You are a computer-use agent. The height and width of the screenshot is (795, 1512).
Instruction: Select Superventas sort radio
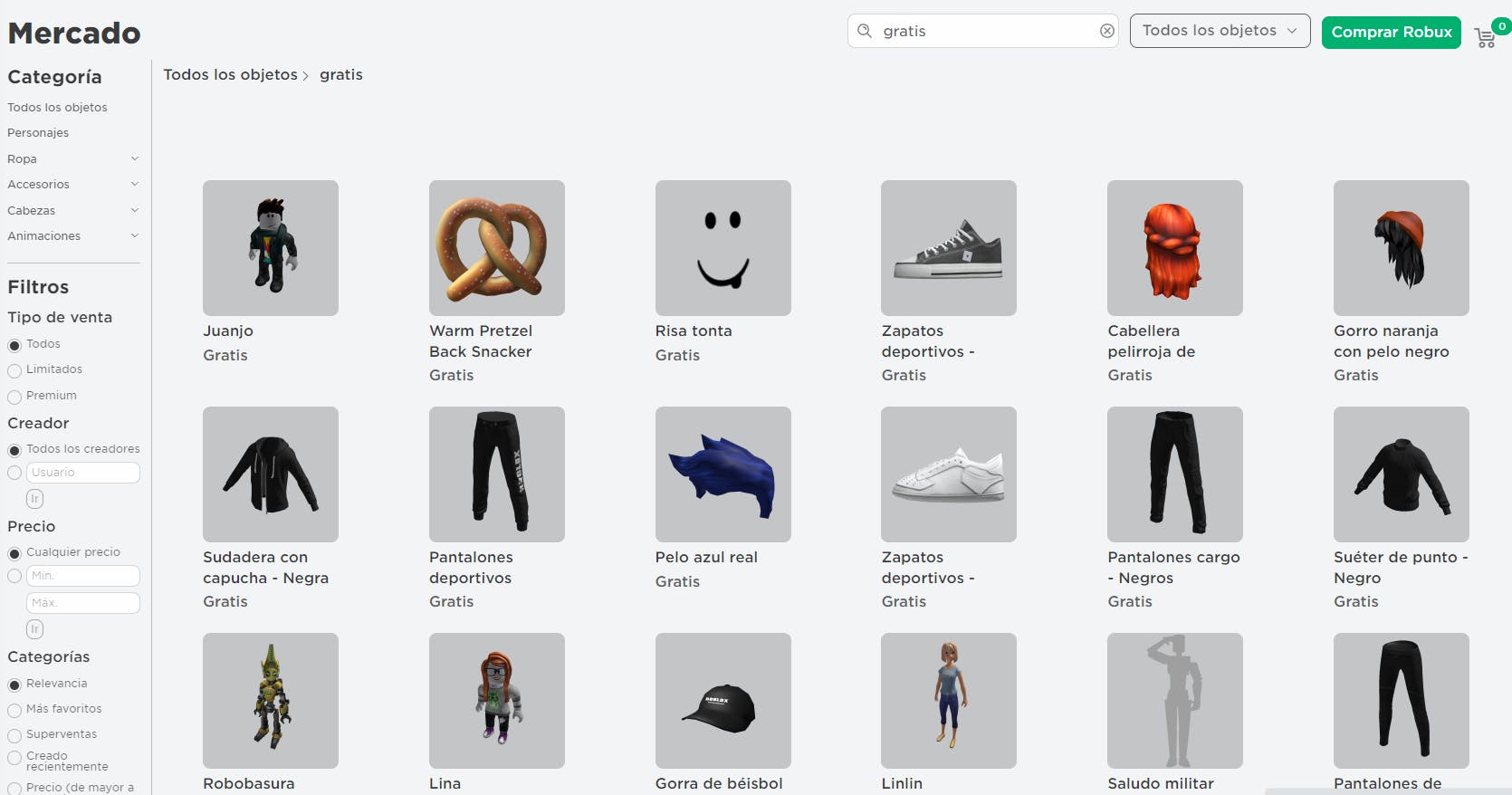pos(14,735)
